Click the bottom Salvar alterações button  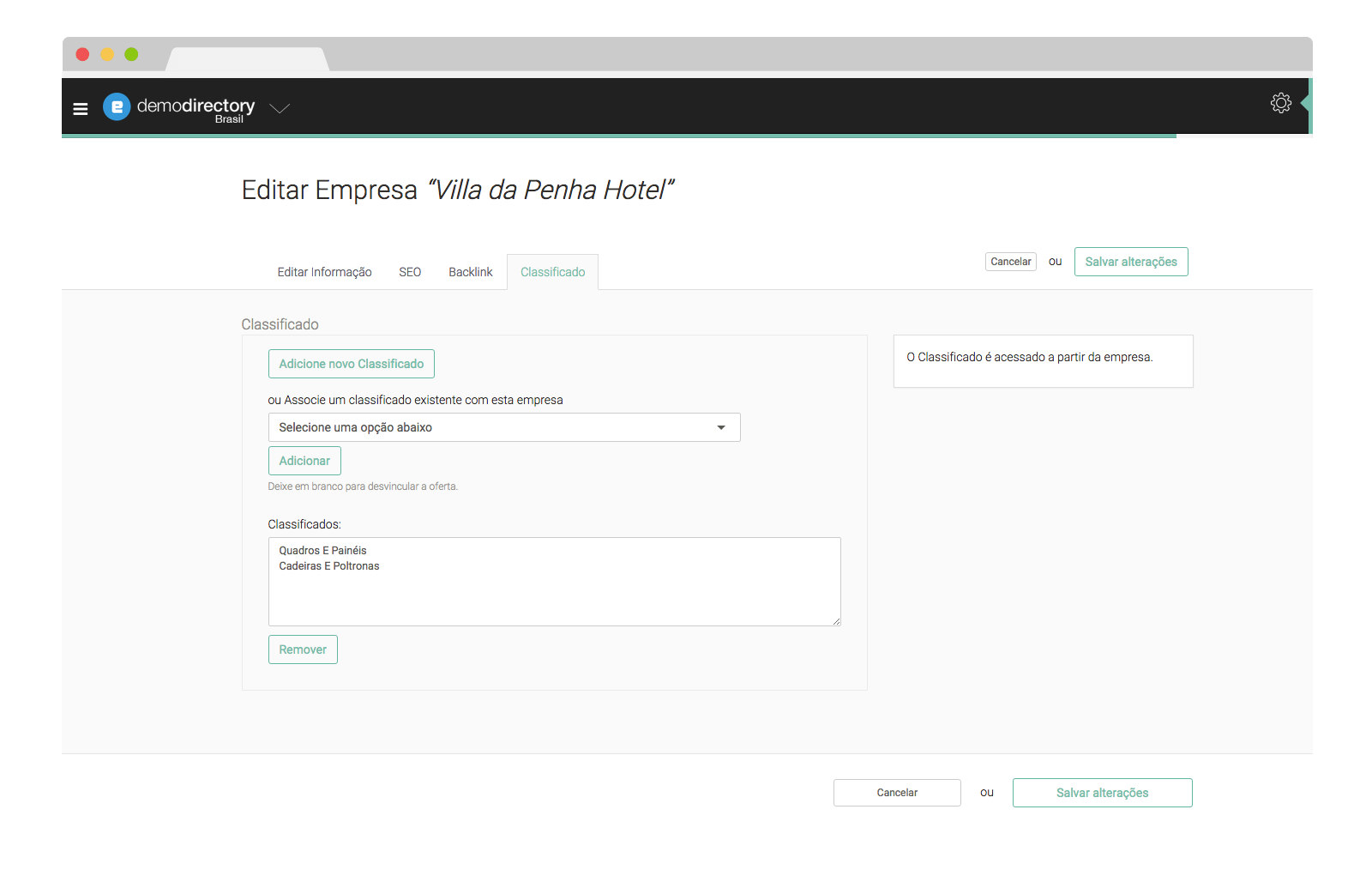[1103, 793]
